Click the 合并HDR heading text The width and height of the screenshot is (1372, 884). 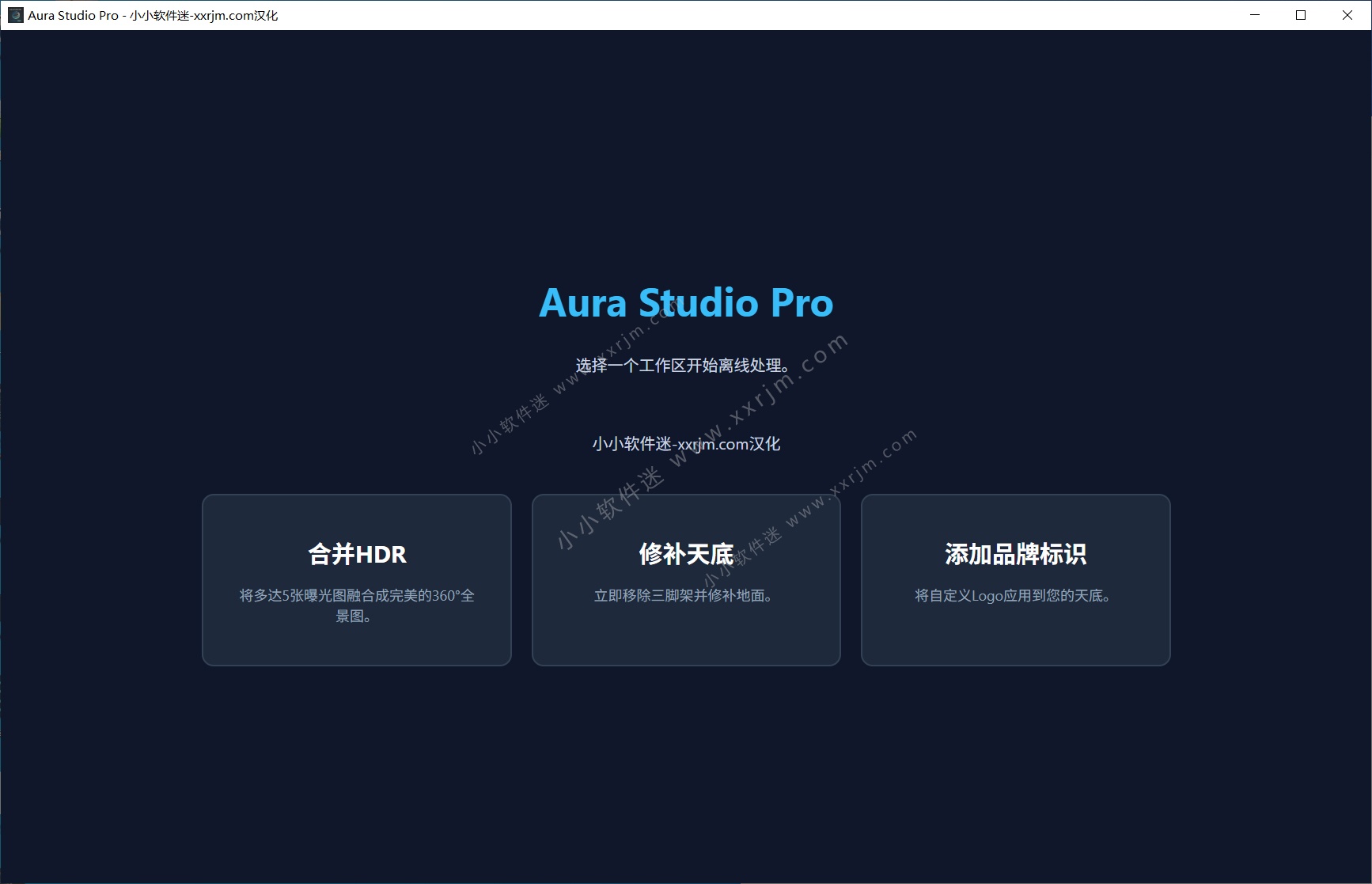coord(357,555)
